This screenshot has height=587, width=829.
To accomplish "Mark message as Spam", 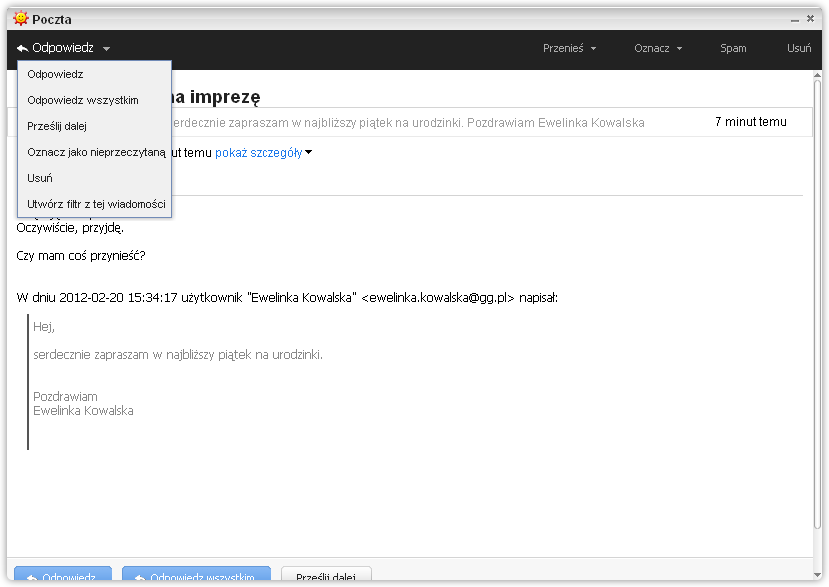I will (x=733, y=48).
